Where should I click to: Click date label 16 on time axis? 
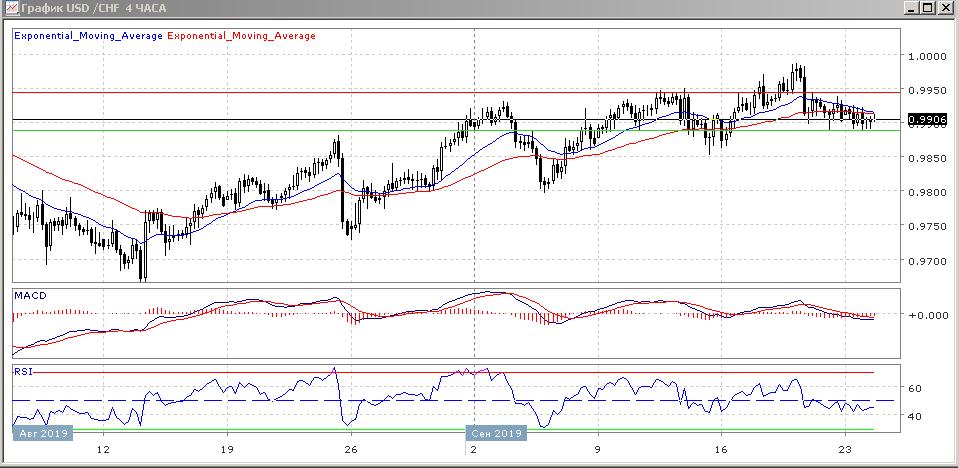721,450
